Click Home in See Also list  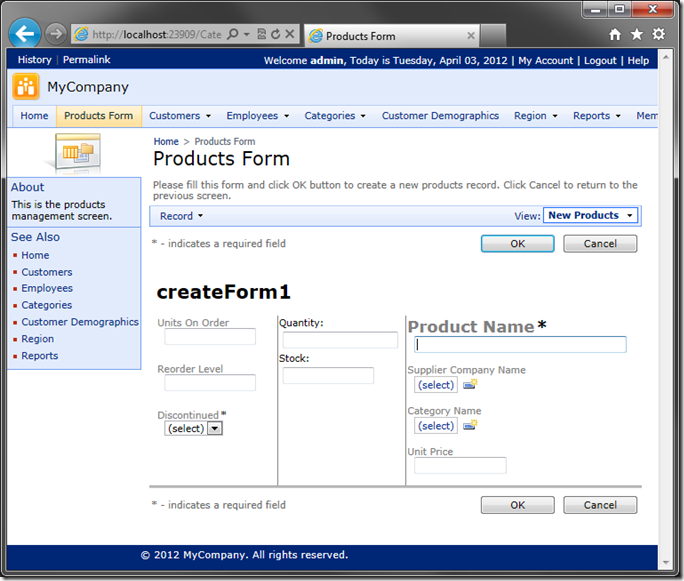35,255
